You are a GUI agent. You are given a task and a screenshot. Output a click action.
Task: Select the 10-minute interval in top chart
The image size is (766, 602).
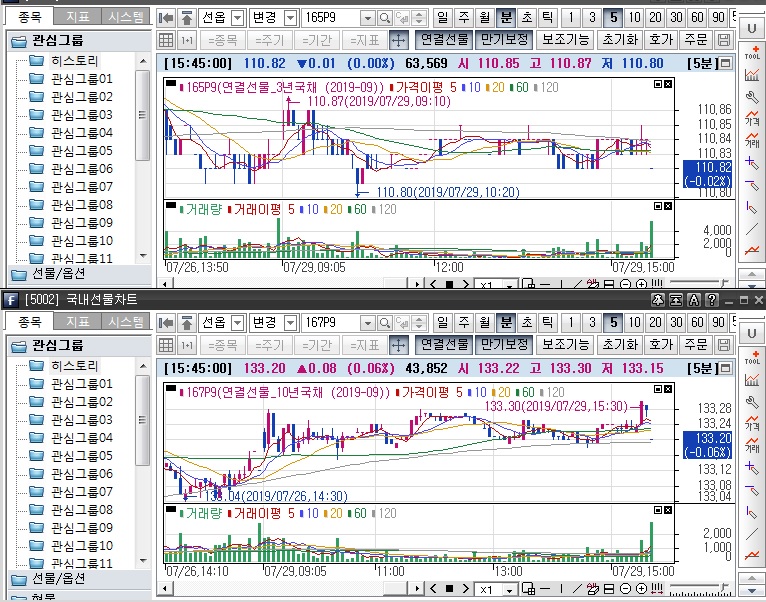pyautogui.click(x=634, y=18)
